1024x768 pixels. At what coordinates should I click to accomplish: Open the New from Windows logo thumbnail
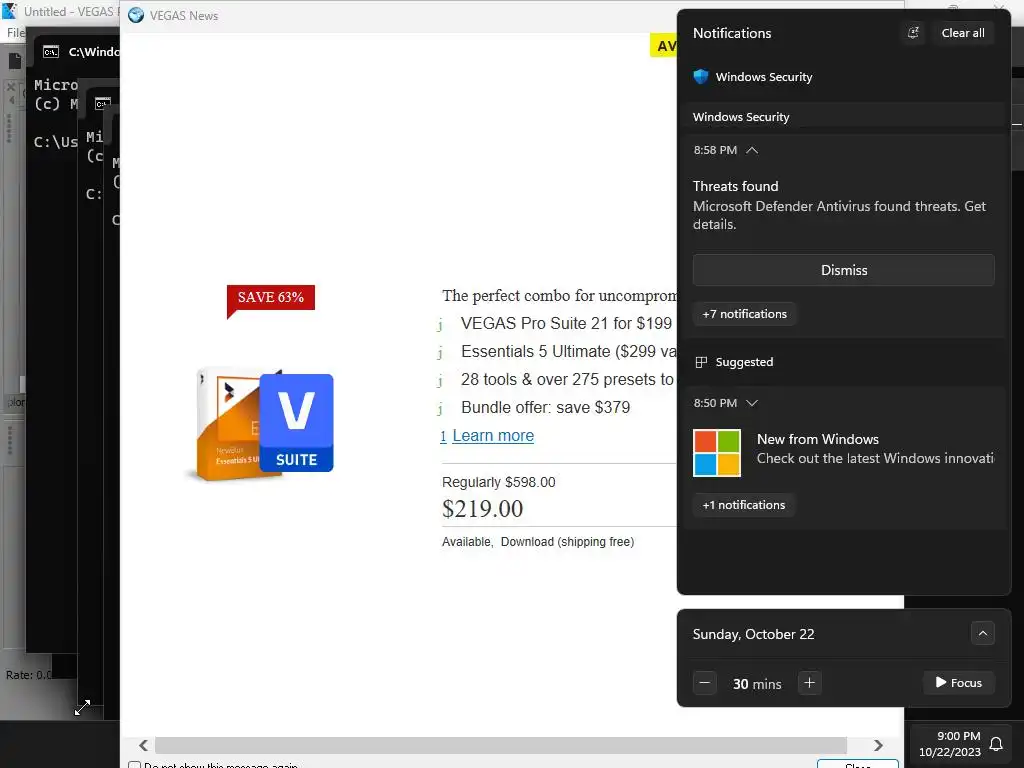[x=716, y=453]
